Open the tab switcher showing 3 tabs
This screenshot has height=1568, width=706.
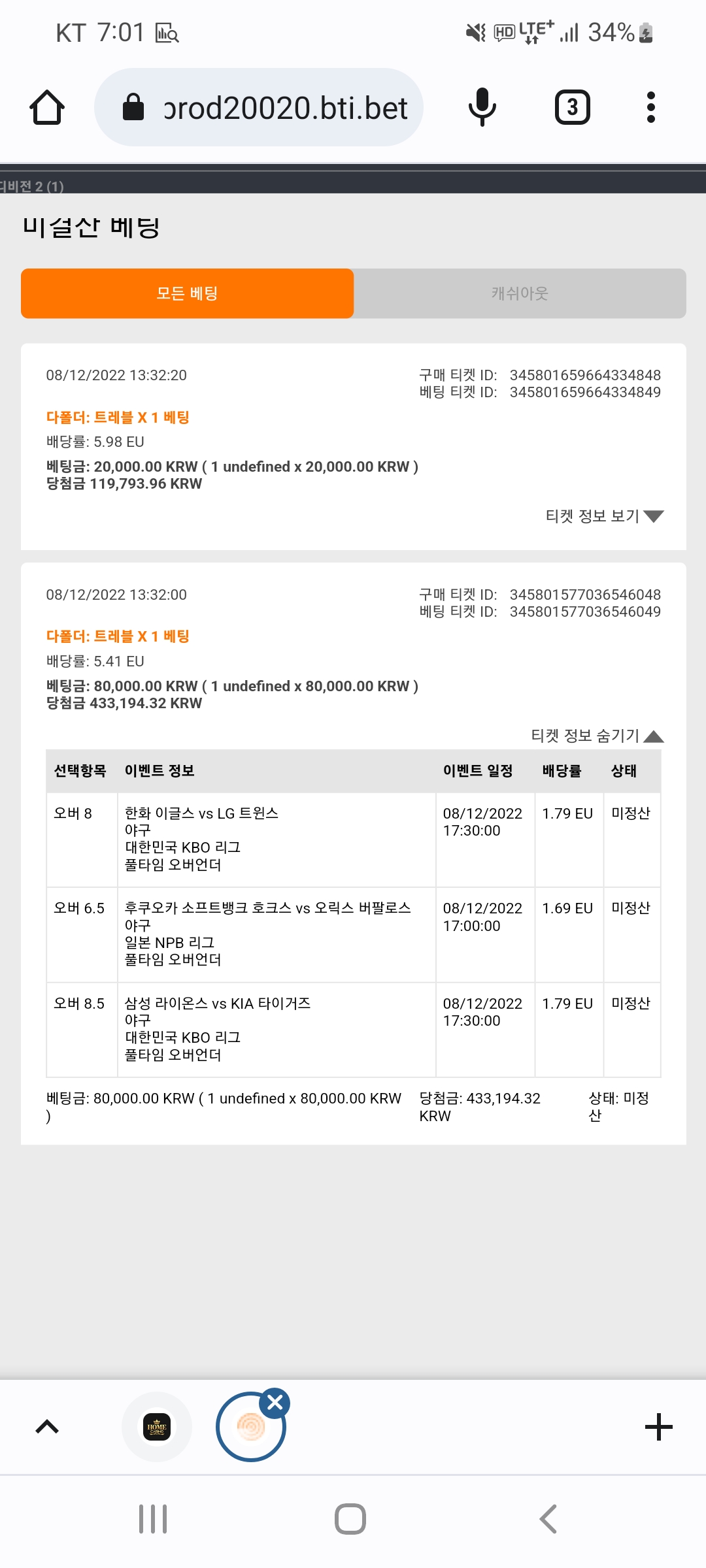point(573,107)
